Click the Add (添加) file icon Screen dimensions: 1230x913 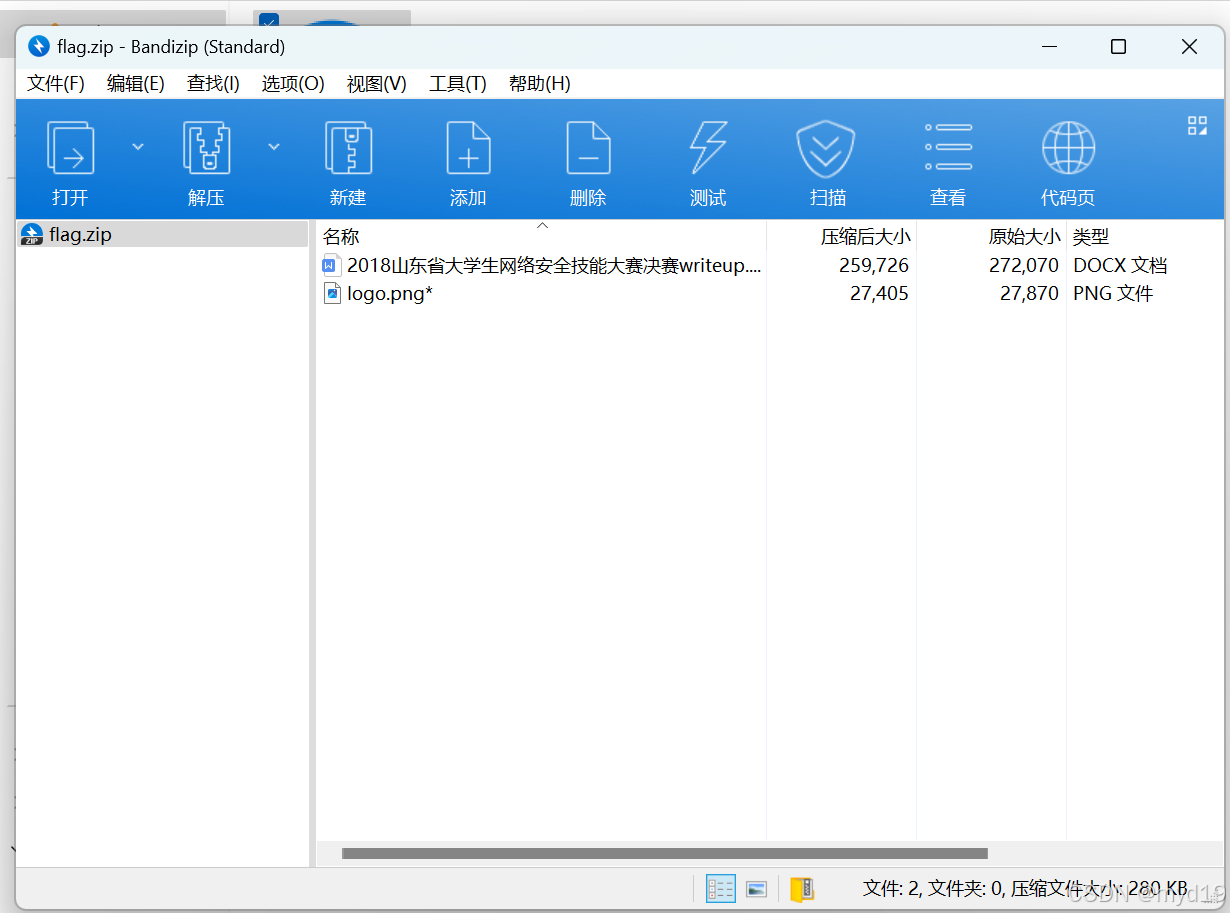[x=468, y=148]
